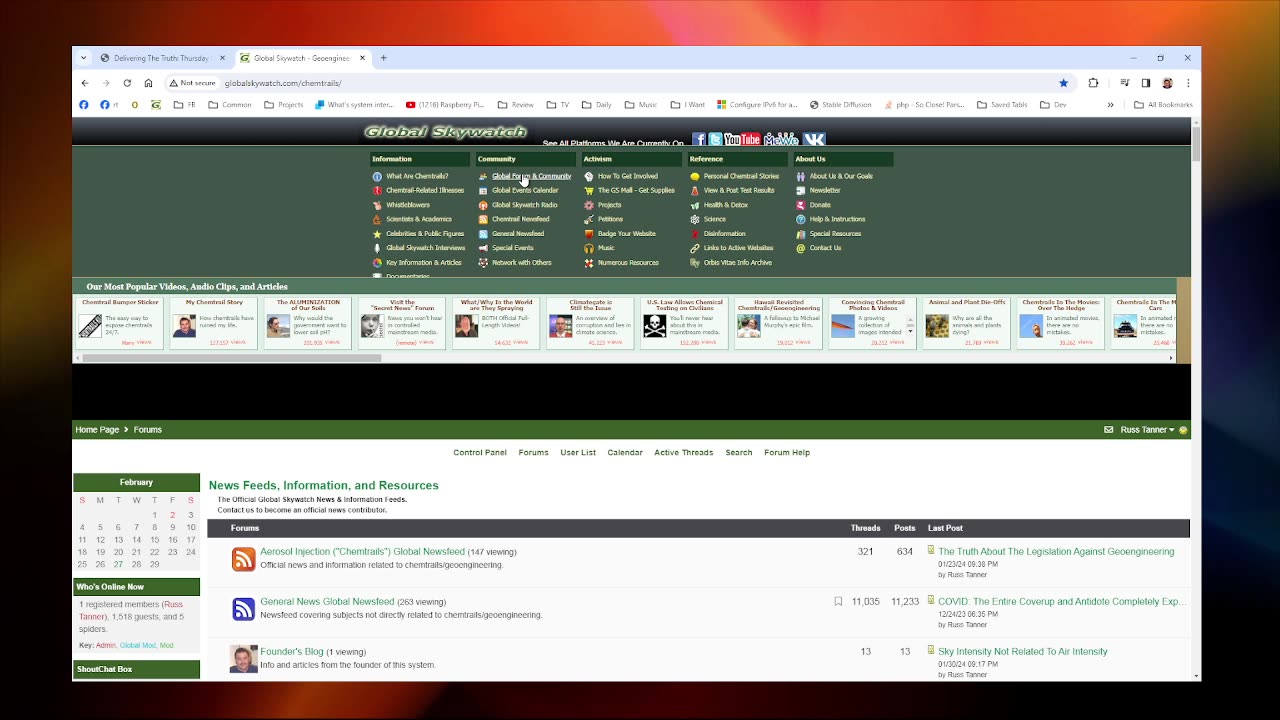Open Chrome three-dot menu
The width and height of the screenshot is (1280, 720).
(1188, 83)
